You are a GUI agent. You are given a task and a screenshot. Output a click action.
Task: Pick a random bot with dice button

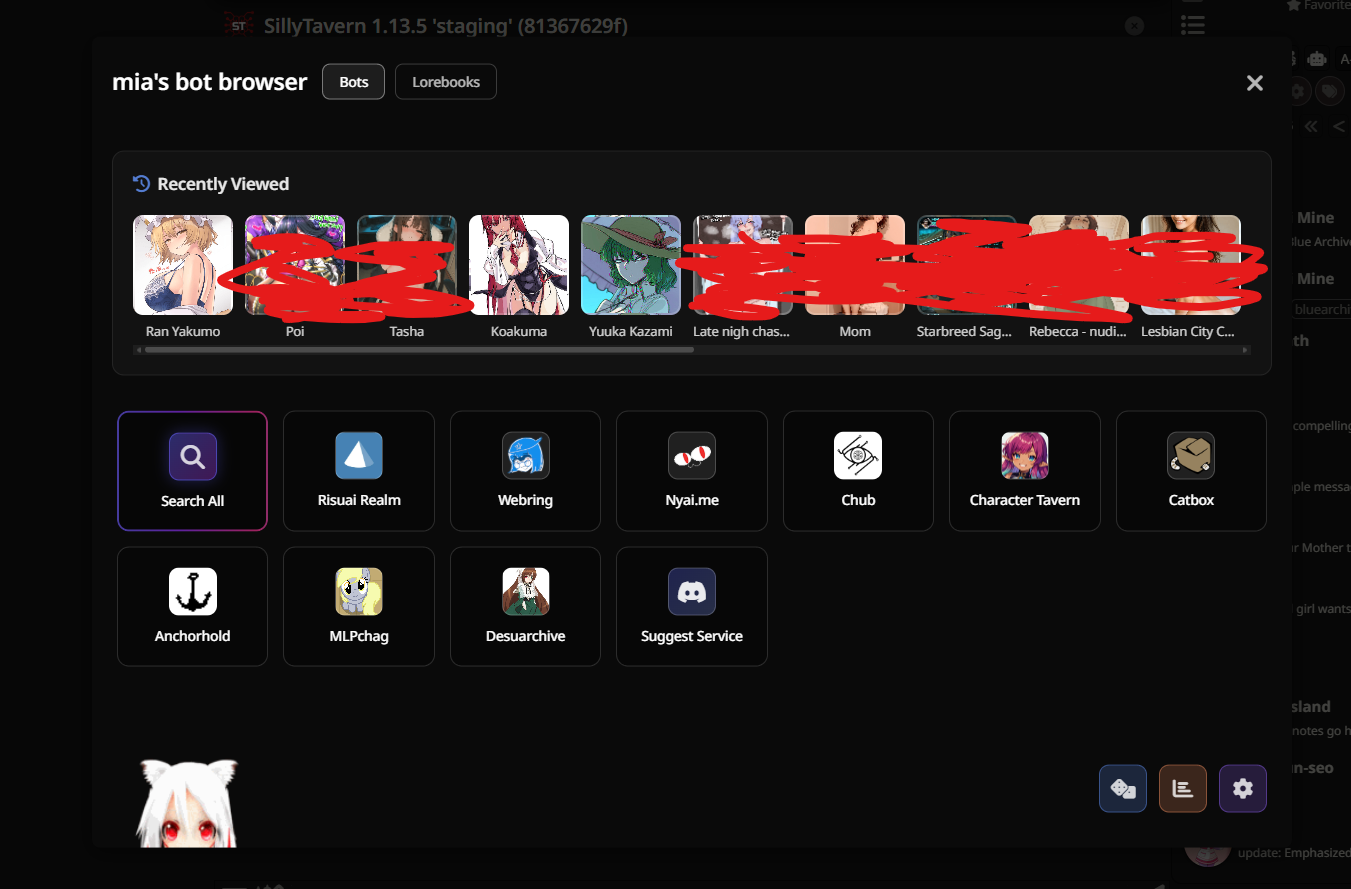[1123, 789]
